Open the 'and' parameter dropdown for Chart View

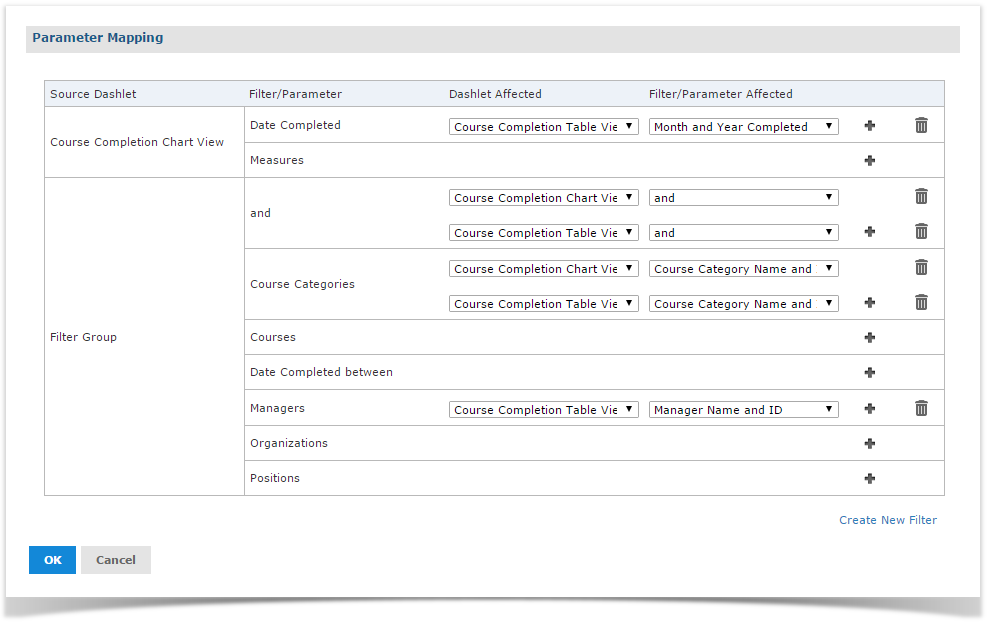click(x=744, y=197)
